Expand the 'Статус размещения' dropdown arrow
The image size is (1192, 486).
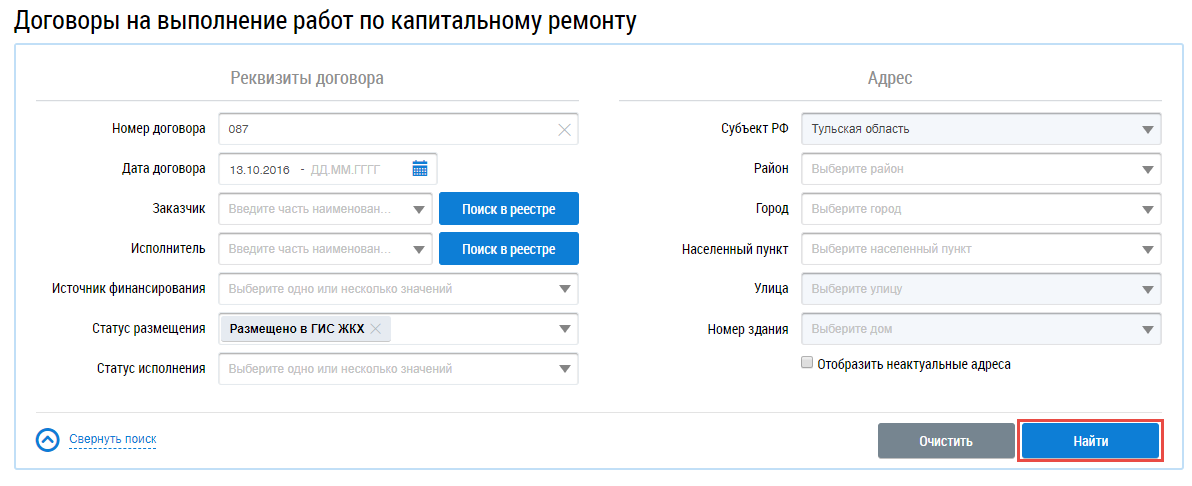tap(565, 329)
